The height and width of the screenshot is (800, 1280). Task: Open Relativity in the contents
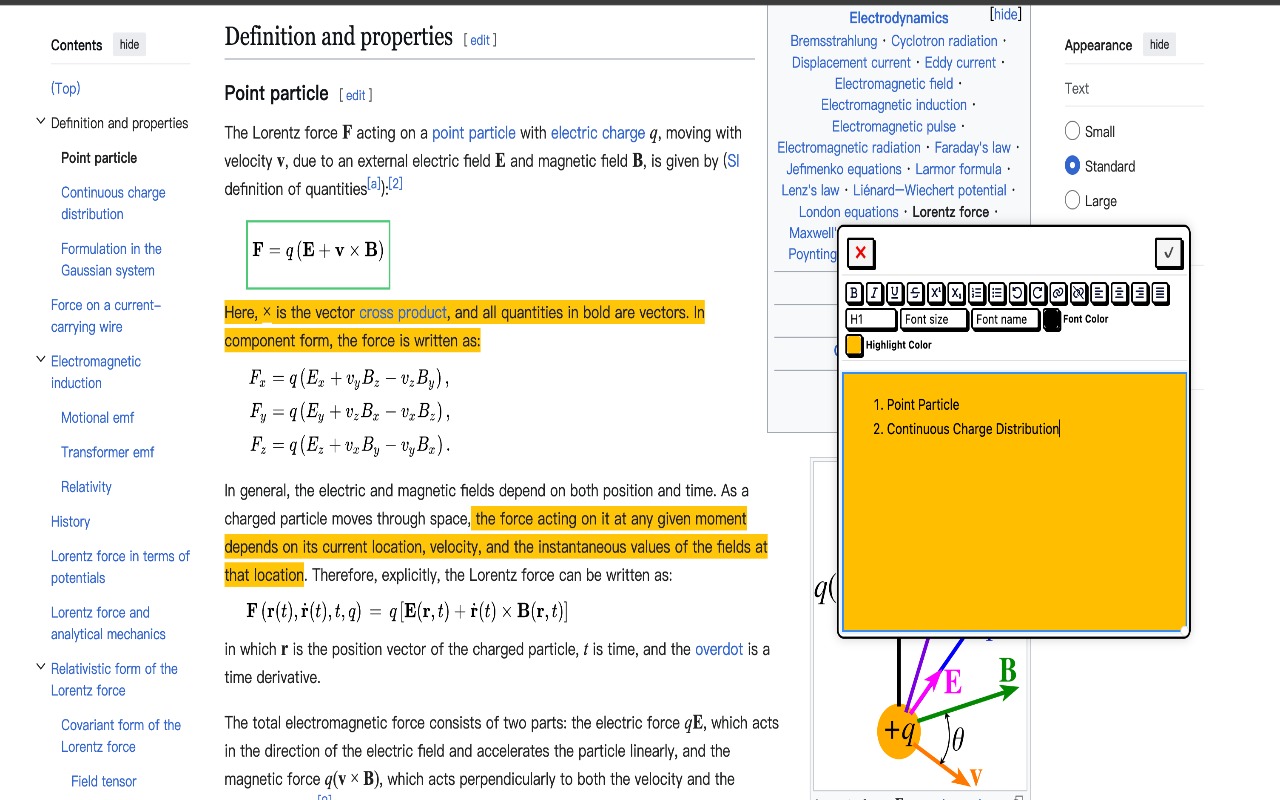pos(86,487)
